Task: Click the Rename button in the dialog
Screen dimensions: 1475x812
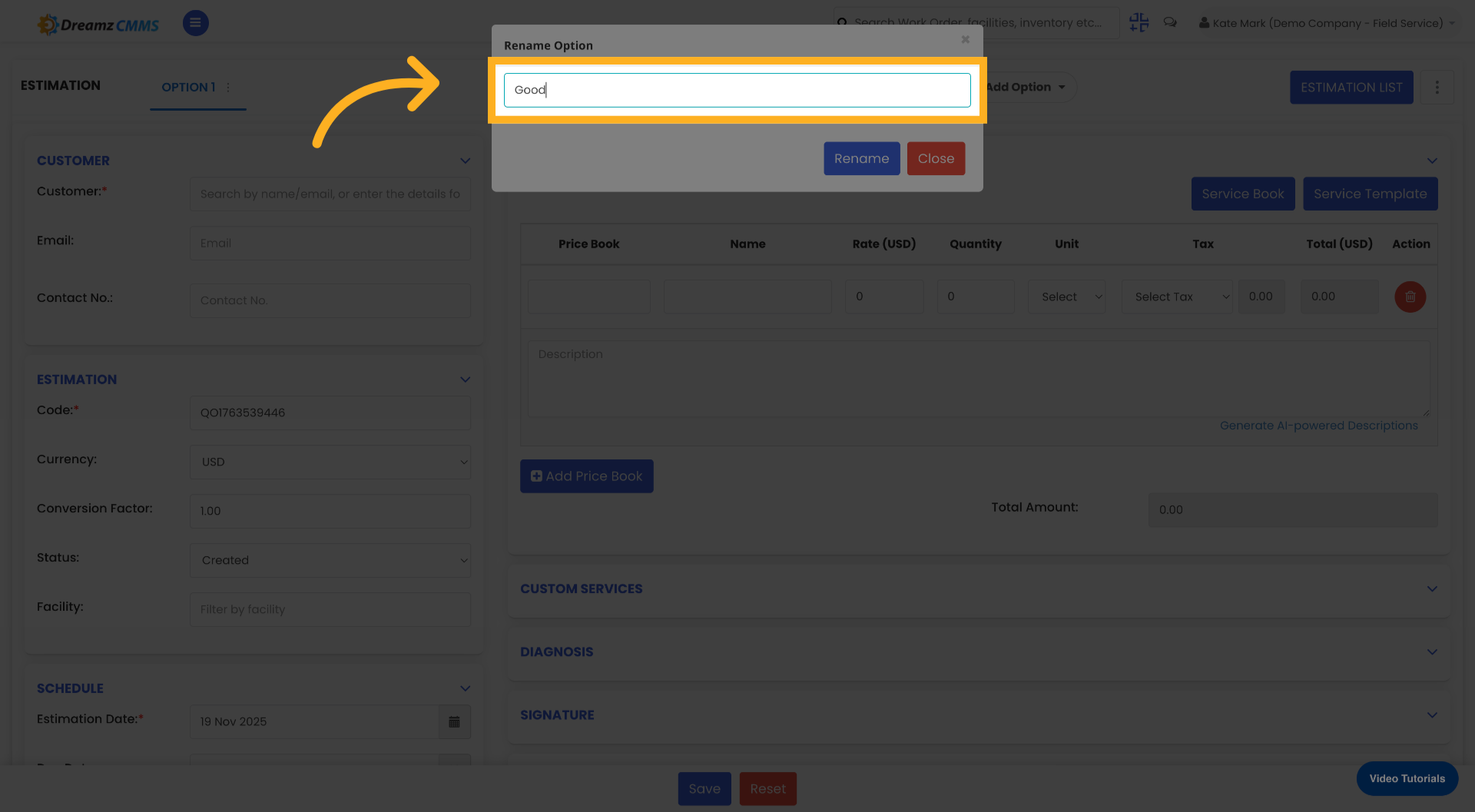Action: pos(861,158)
